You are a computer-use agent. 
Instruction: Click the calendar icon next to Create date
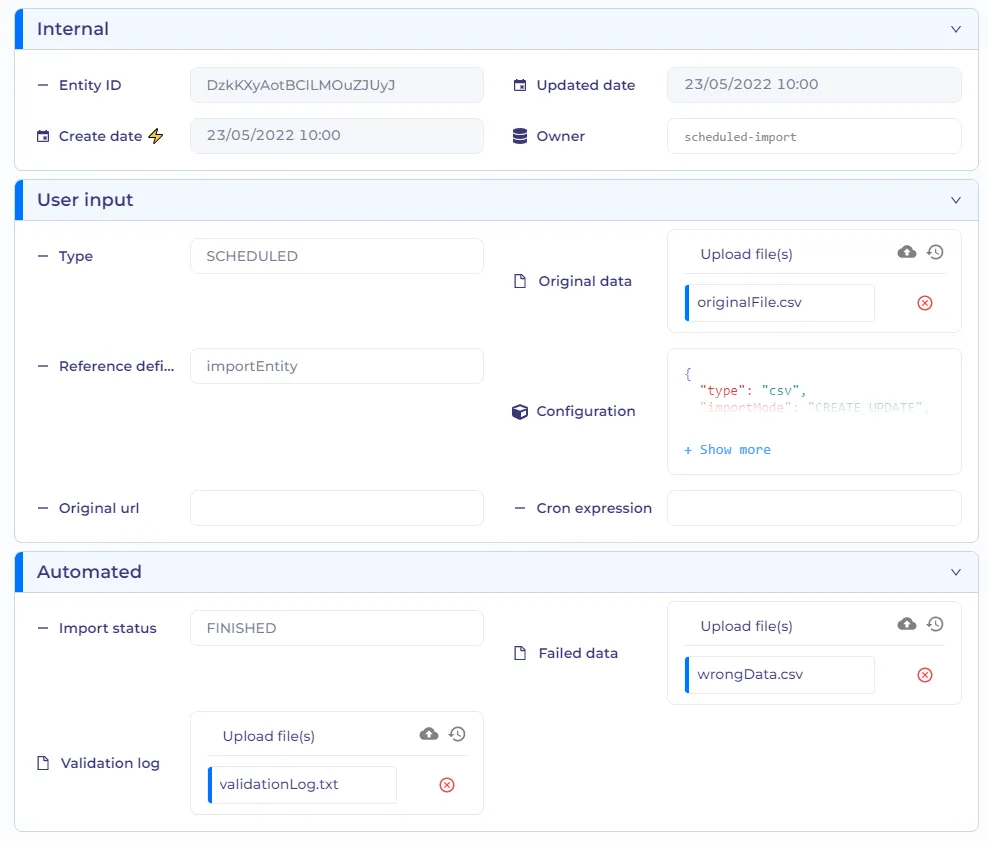pyautogui.click(x=43, y=136)
